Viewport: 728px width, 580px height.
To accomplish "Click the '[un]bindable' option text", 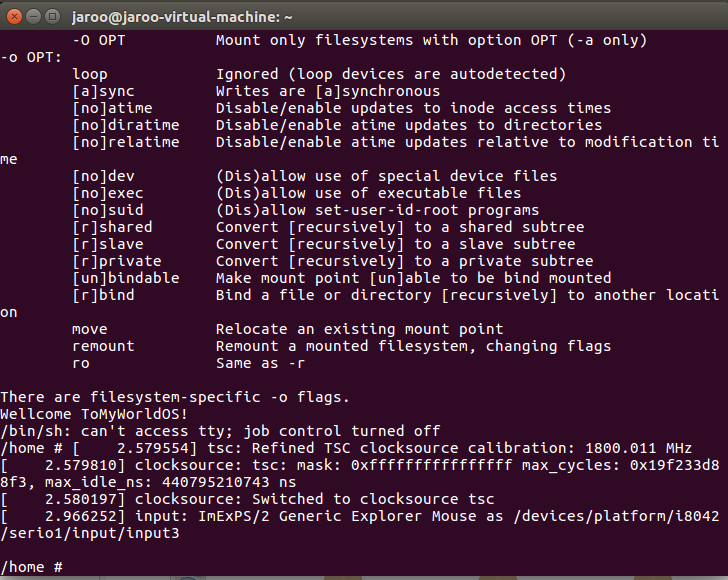I will 125,278.
